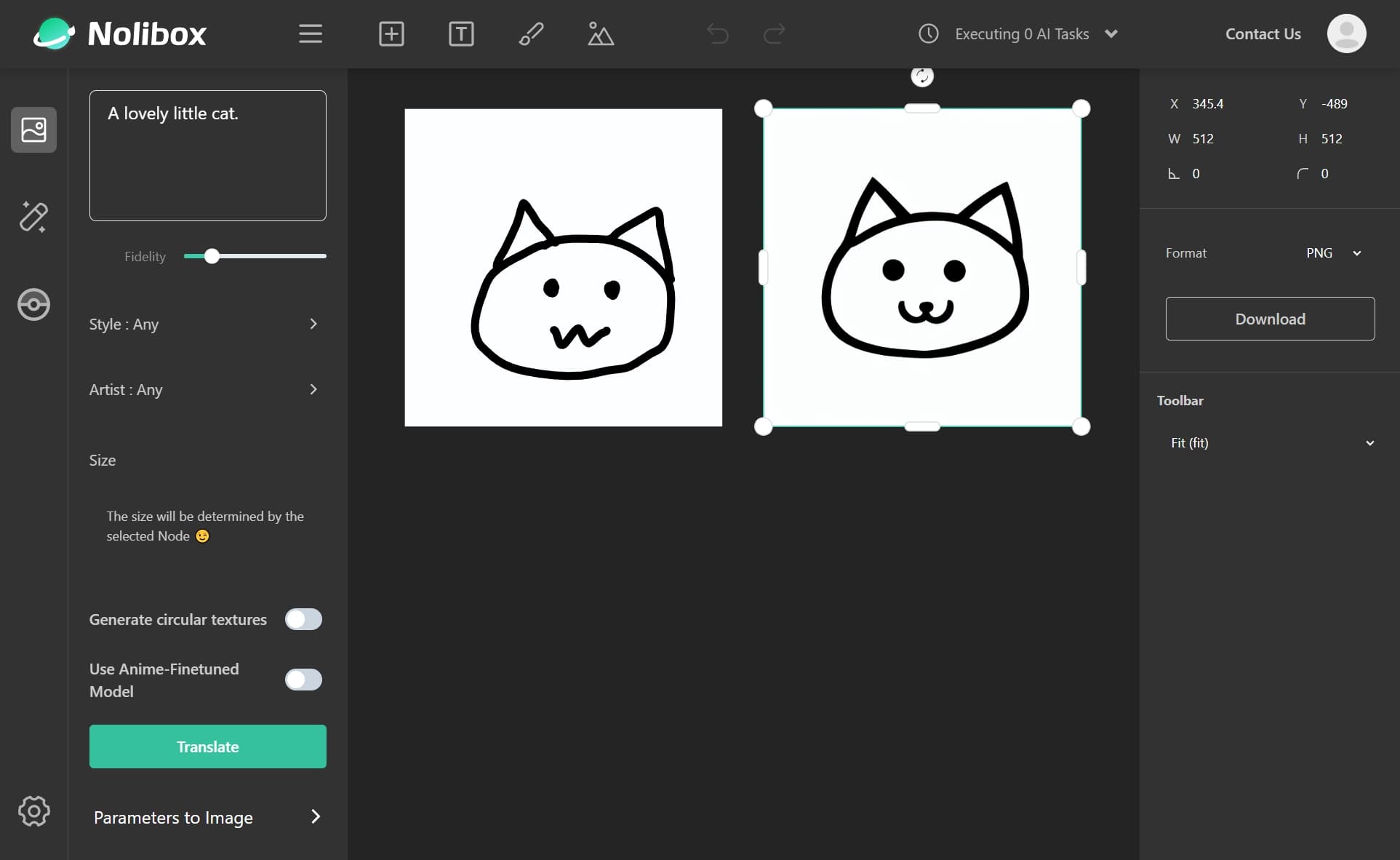Screen dimensions: 1400x860
Task: Toggle Generate circular textures switch
Action: click(303, 619)
